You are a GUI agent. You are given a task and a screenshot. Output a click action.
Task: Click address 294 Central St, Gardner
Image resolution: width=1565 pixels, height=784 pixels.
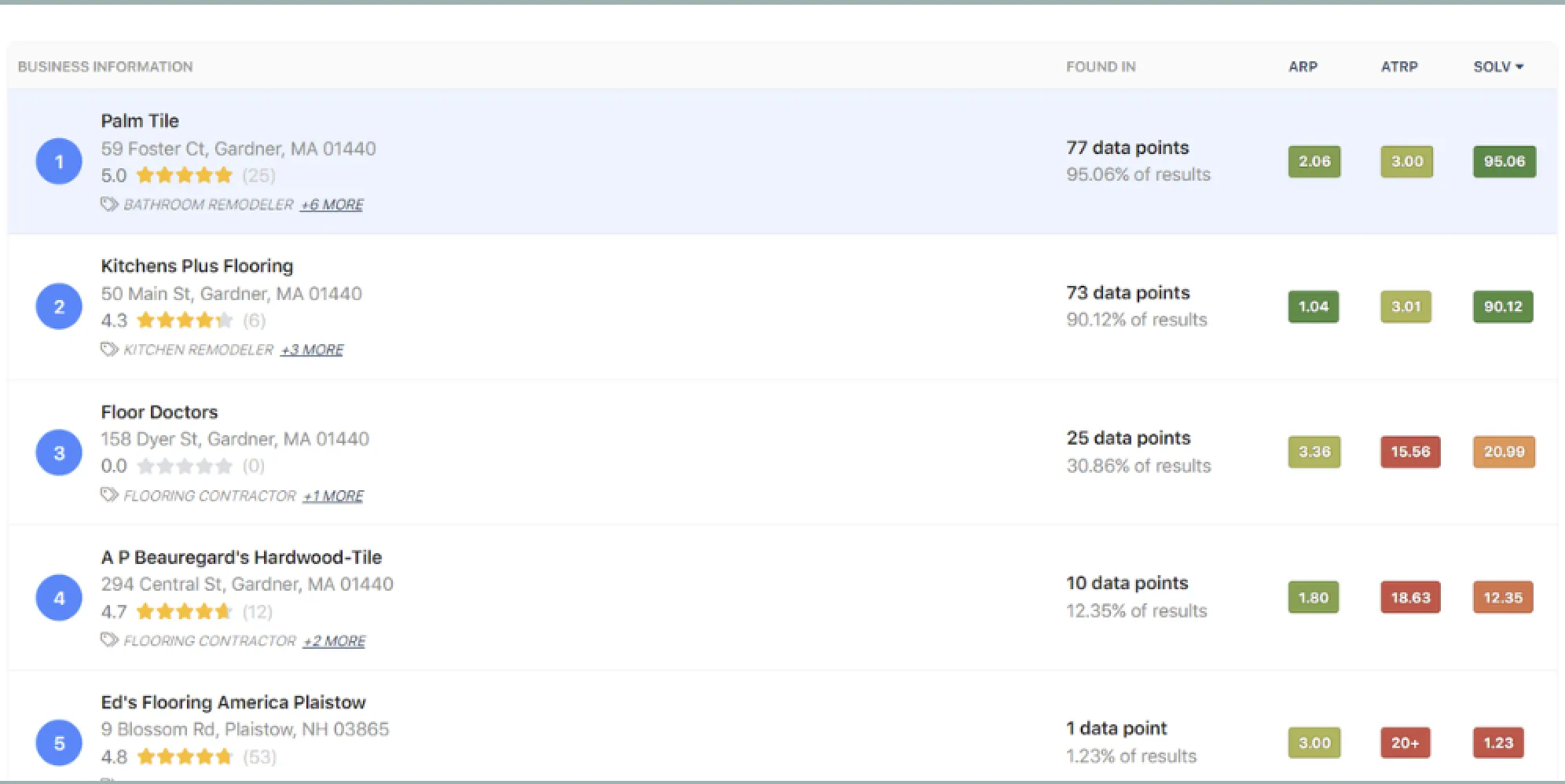[247, 584]
